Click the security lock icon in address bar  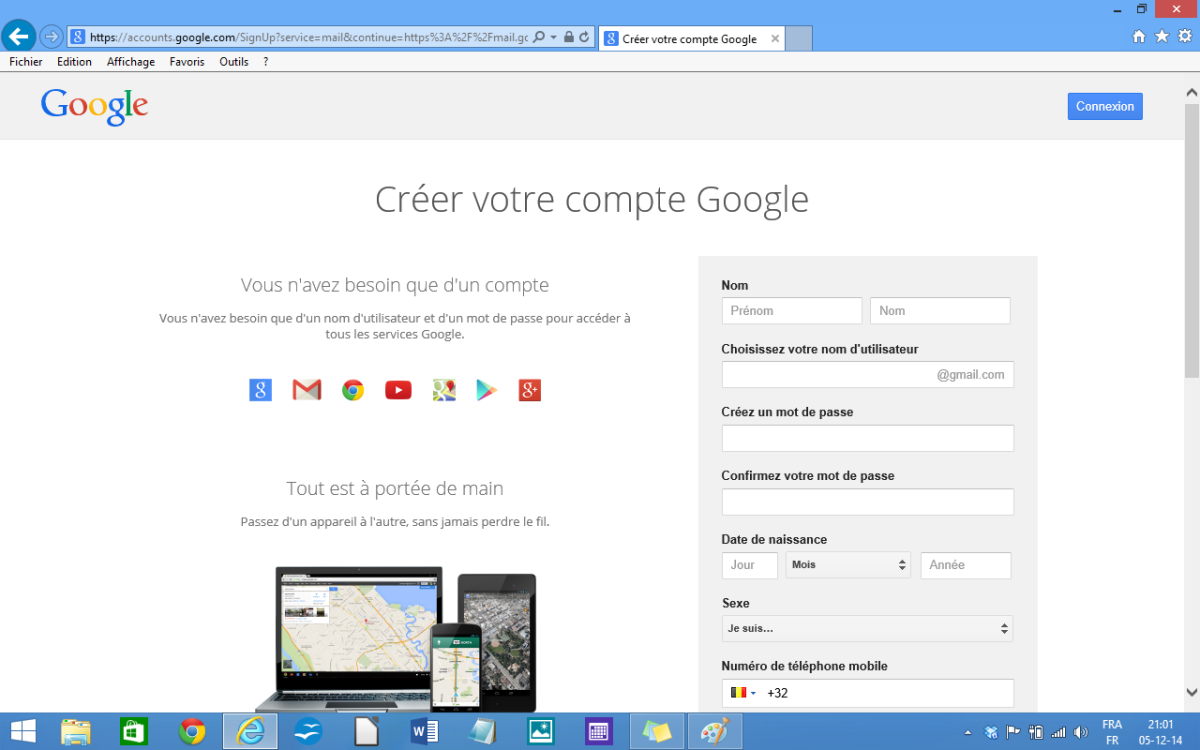pyautogui.click(x=569, y=37)
